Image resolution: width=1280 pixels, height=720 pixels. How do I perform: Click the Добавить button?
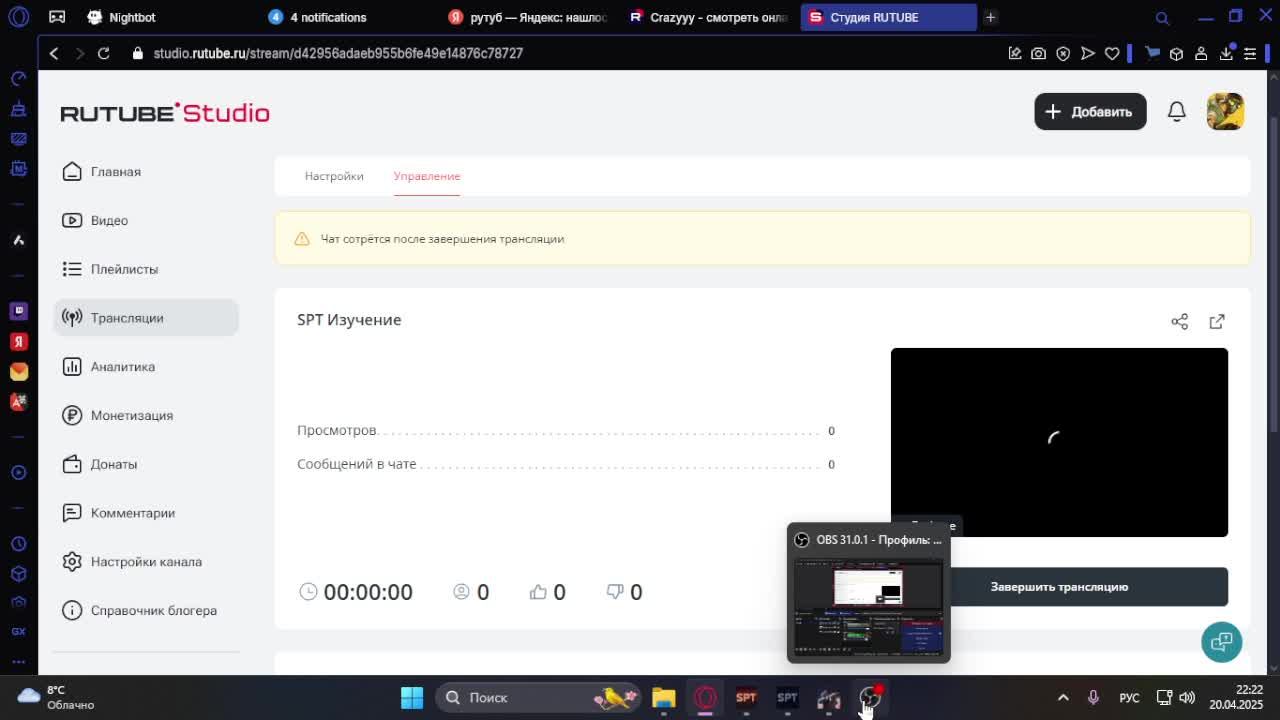tap(1090, 112)
